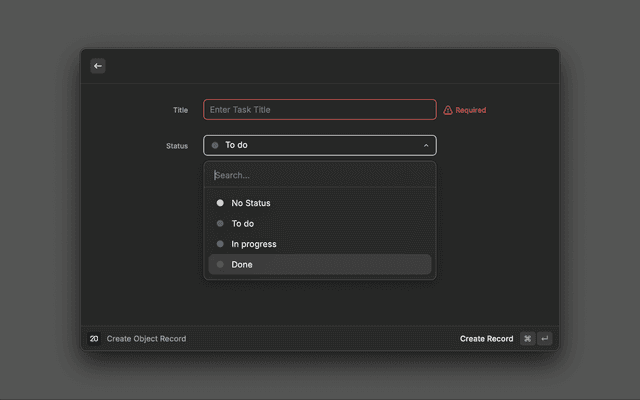Click the white dot beside No Status

[x=220, y=203]
